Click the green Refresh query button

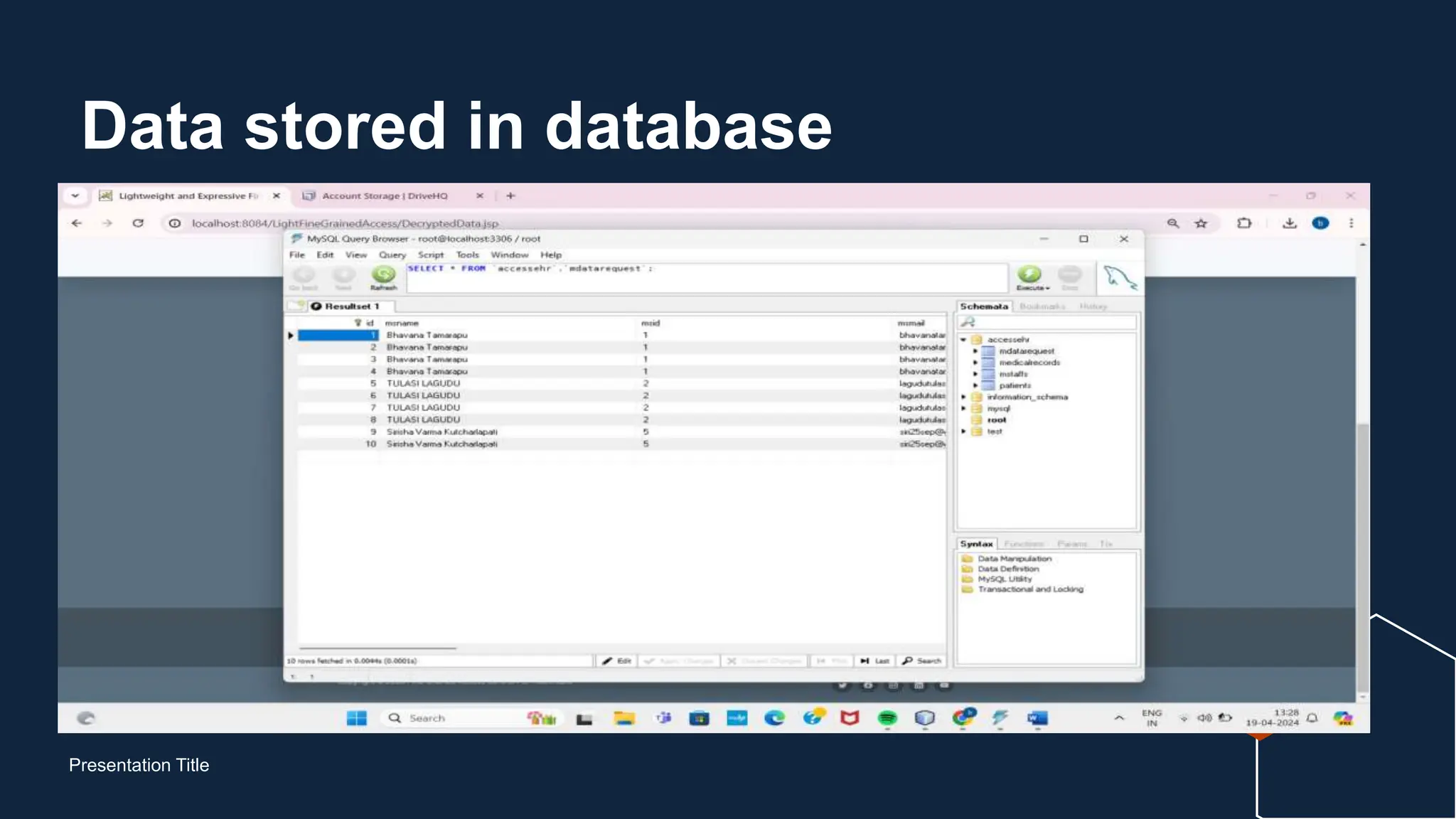pos(383,274)
